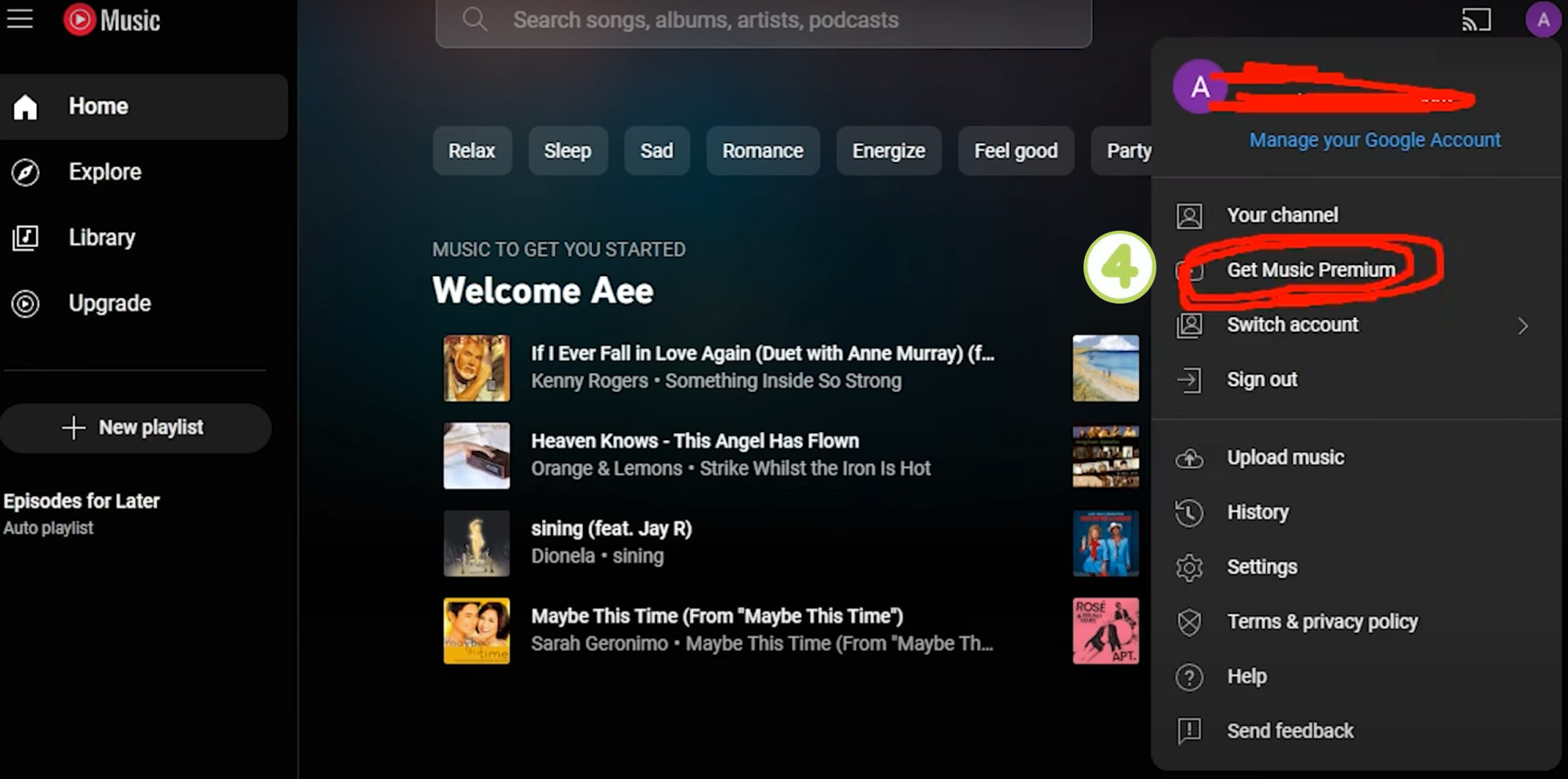Open the Dionela artist link

pyautogui.click(x=563, y=556)
